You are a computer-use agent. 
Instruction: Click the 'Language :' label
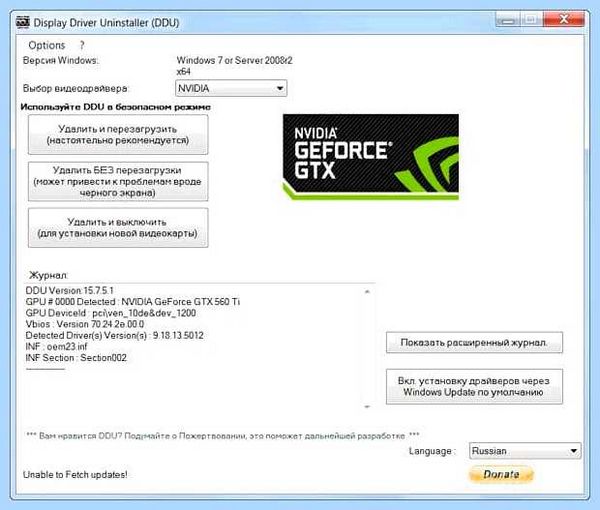point(432,451)
